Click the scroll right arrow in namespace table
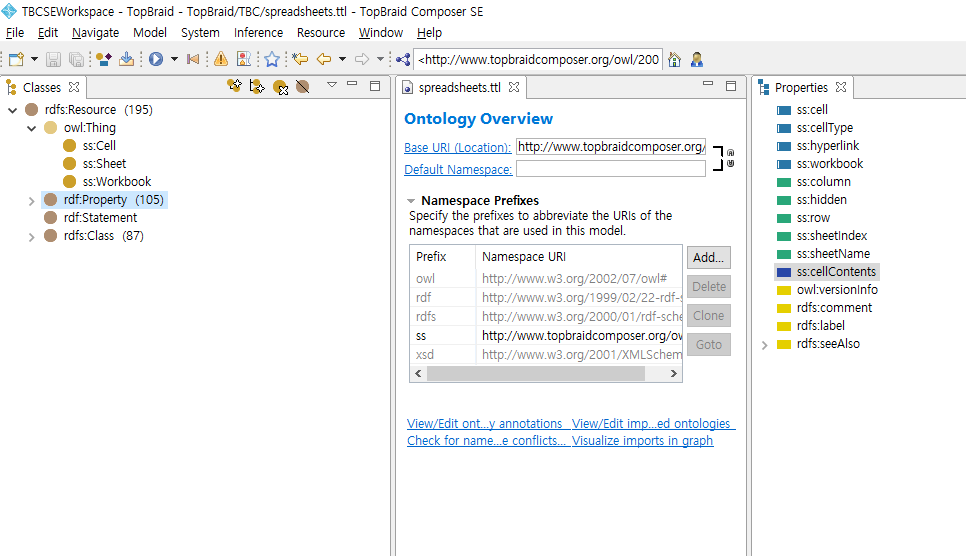The width and height of the screenshot is (966, 556). coord(673,374)
